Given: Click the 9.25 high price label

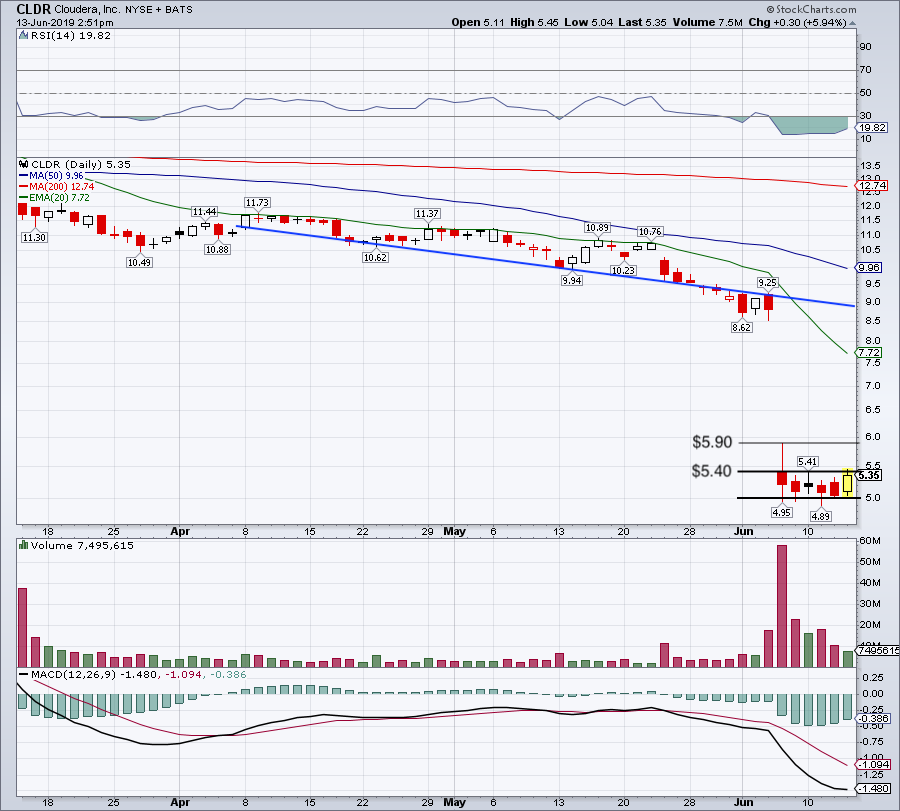Looking at the screenshot, I should click(767, 282).
